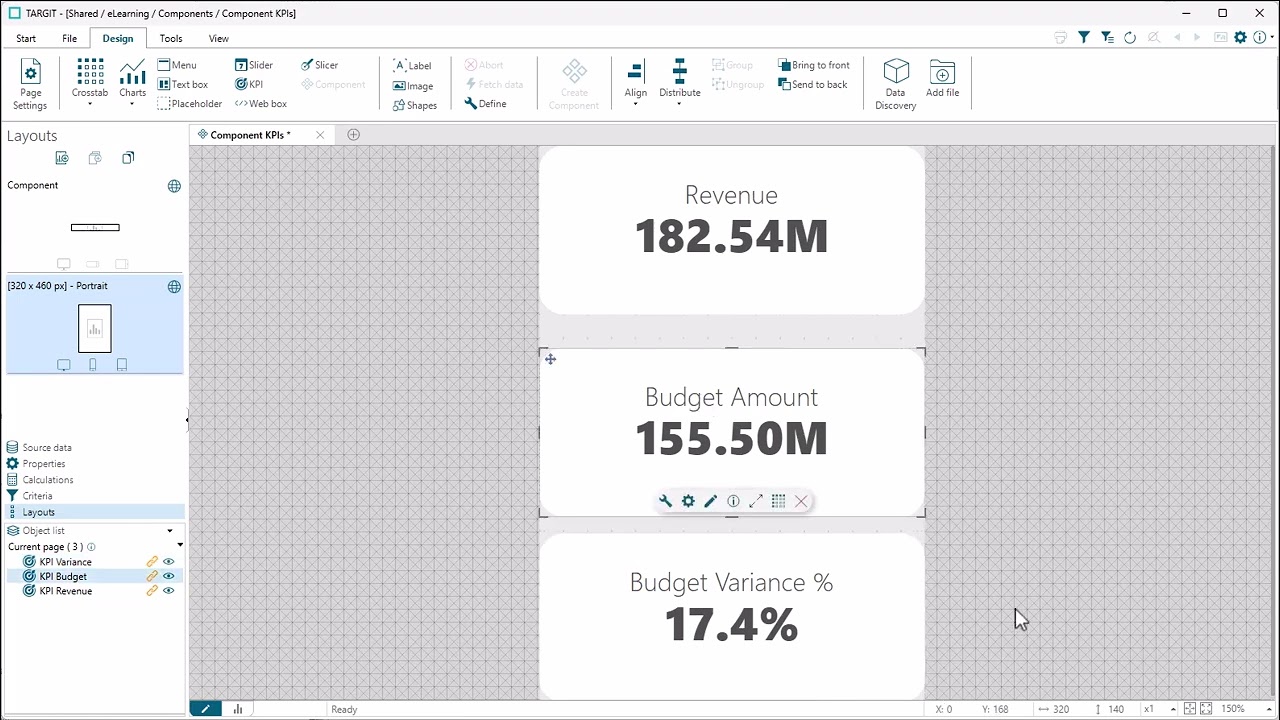This screenshot has width=1280, height=720.
Task: Select the Portrait layout thumbnail
Action: [x=95, y=328]
